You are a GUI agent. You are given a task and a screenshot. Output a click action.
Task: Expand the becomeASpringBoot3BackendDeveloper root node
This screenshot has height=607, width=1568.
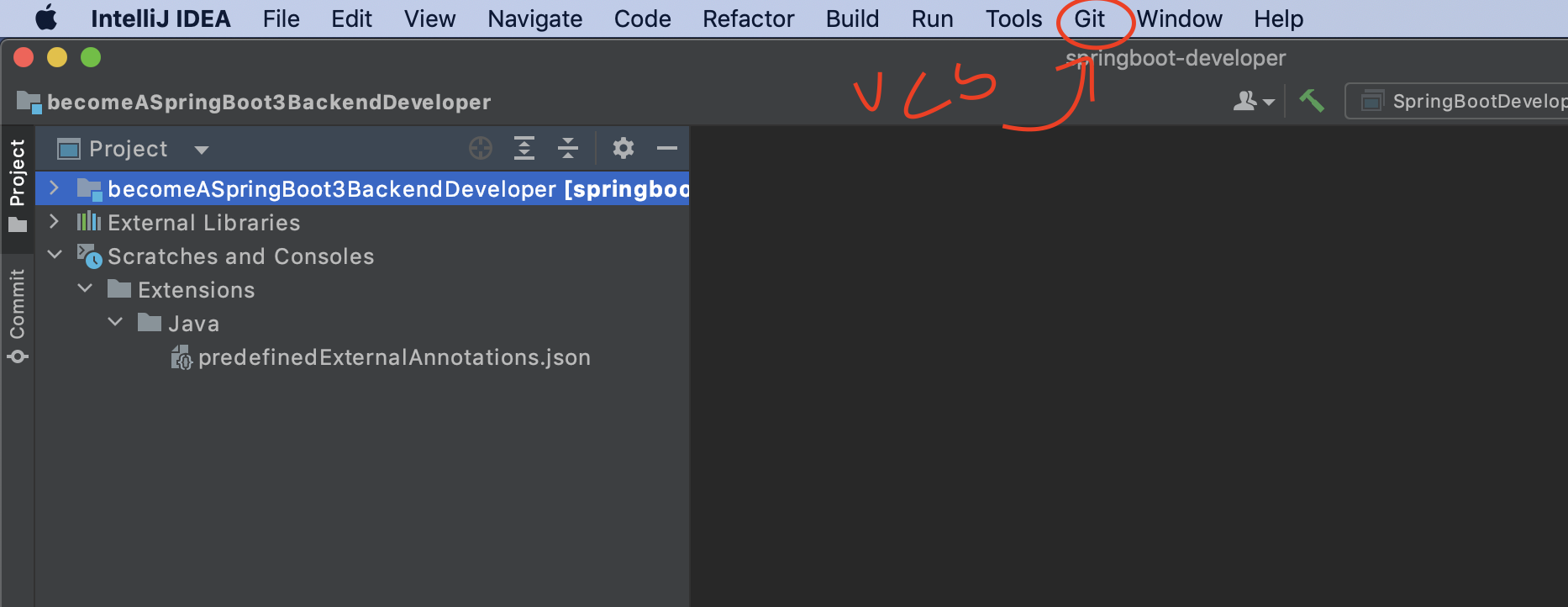(54, 188)
